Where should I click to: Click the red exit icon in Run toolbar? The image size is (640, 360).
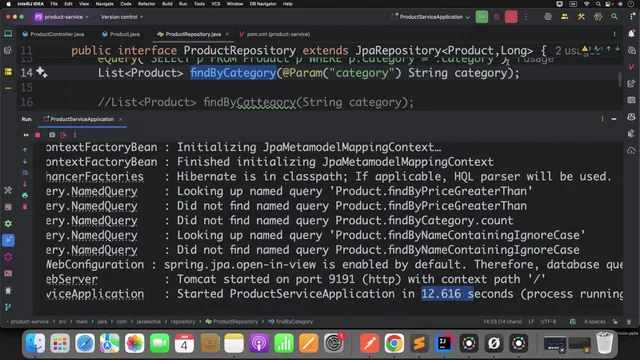click(x=63, y=135)
